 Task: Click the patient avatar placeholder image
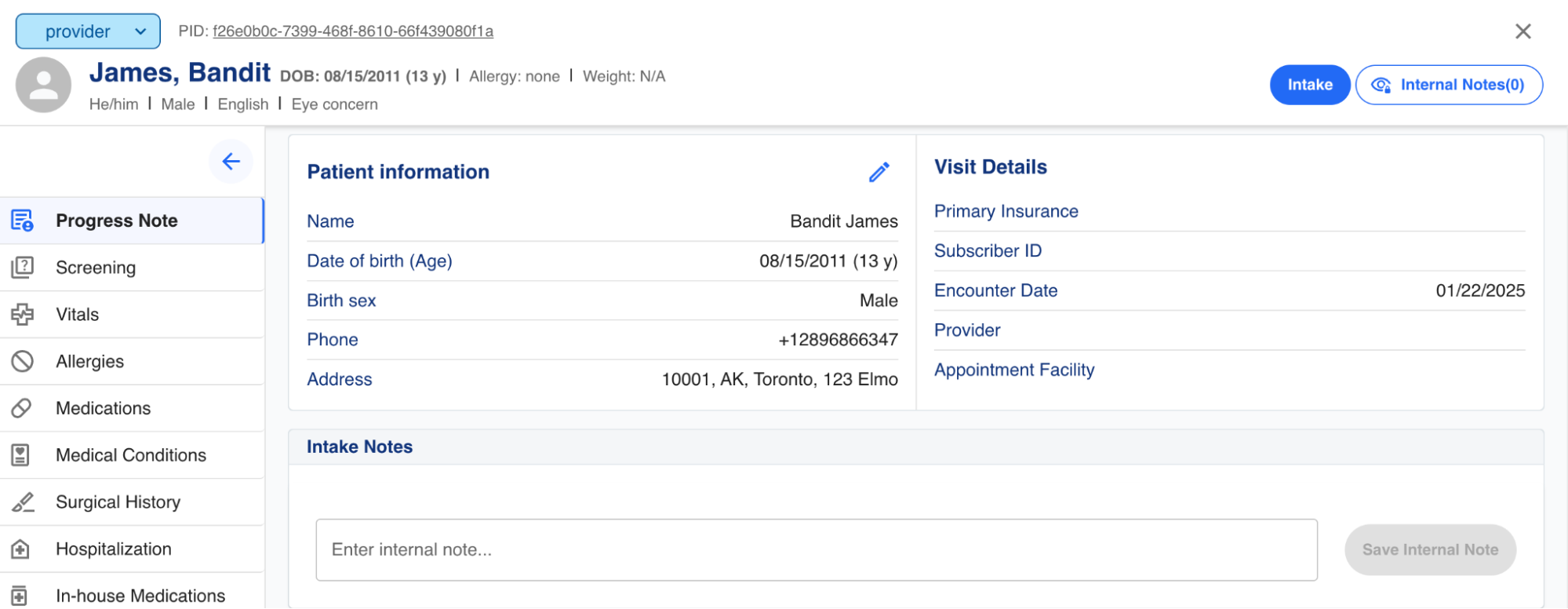click(x=43, y=85)
